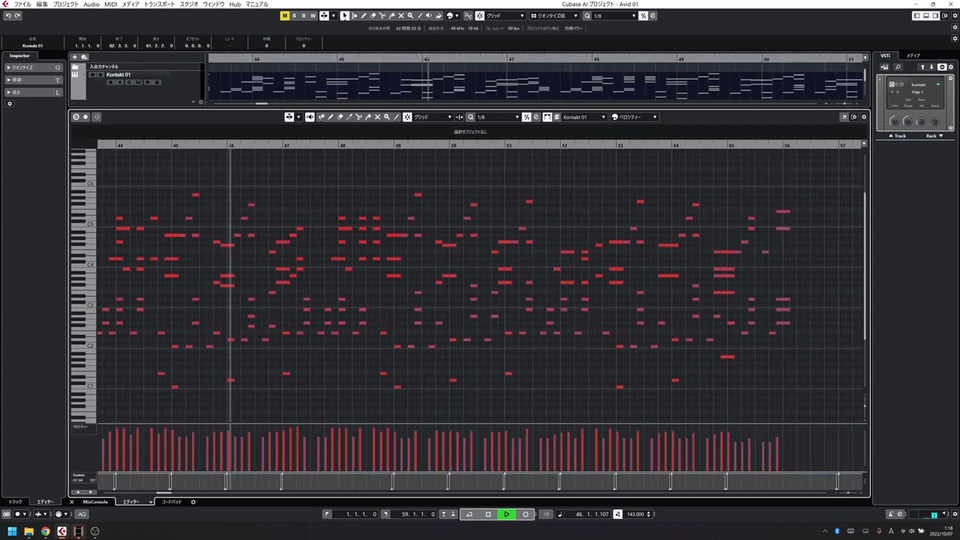
Task: Add a new track with plus icon
Action: 75,57
